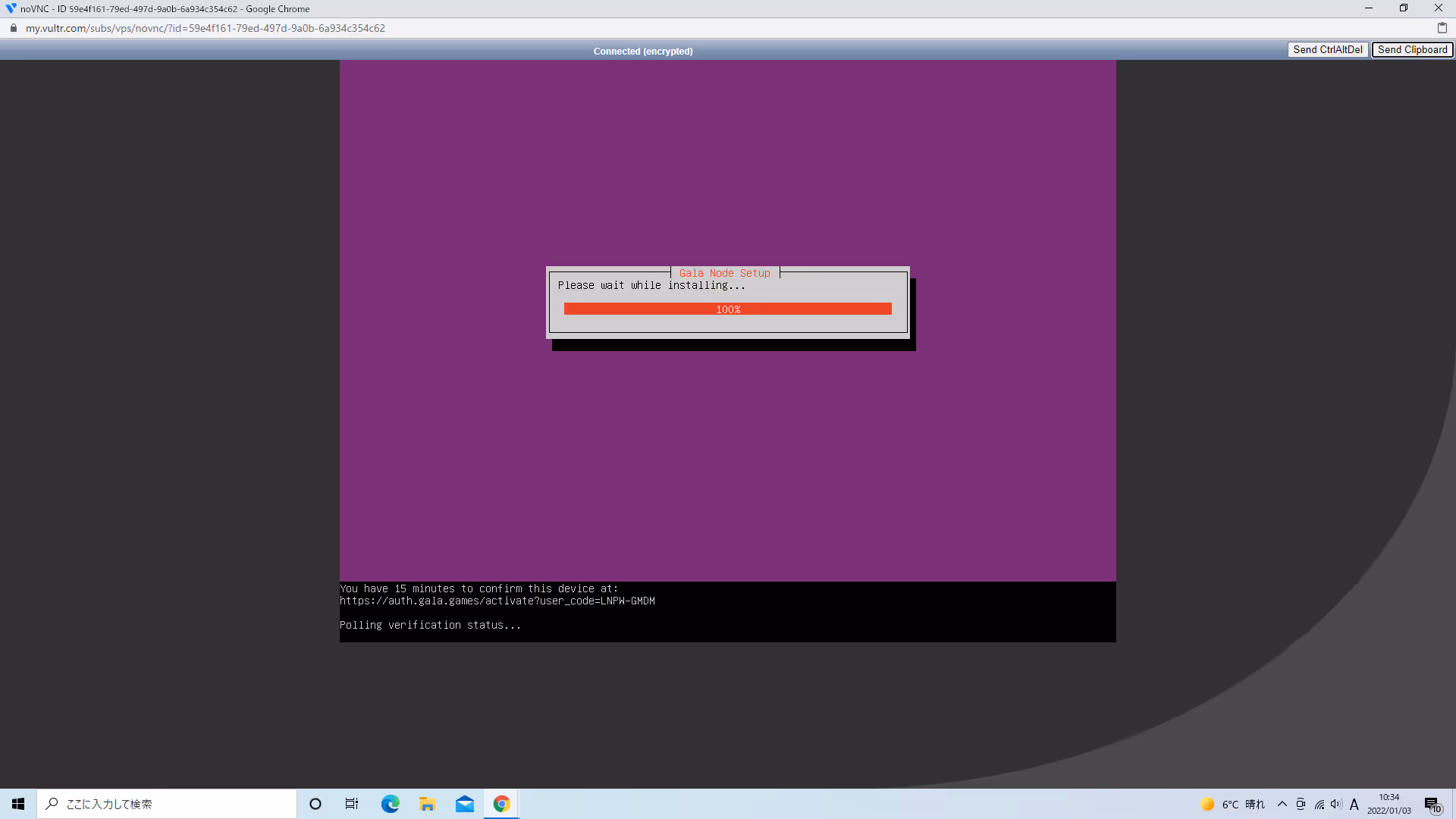
Task: Click the taskbar search box
Action: tap(167, 804)
